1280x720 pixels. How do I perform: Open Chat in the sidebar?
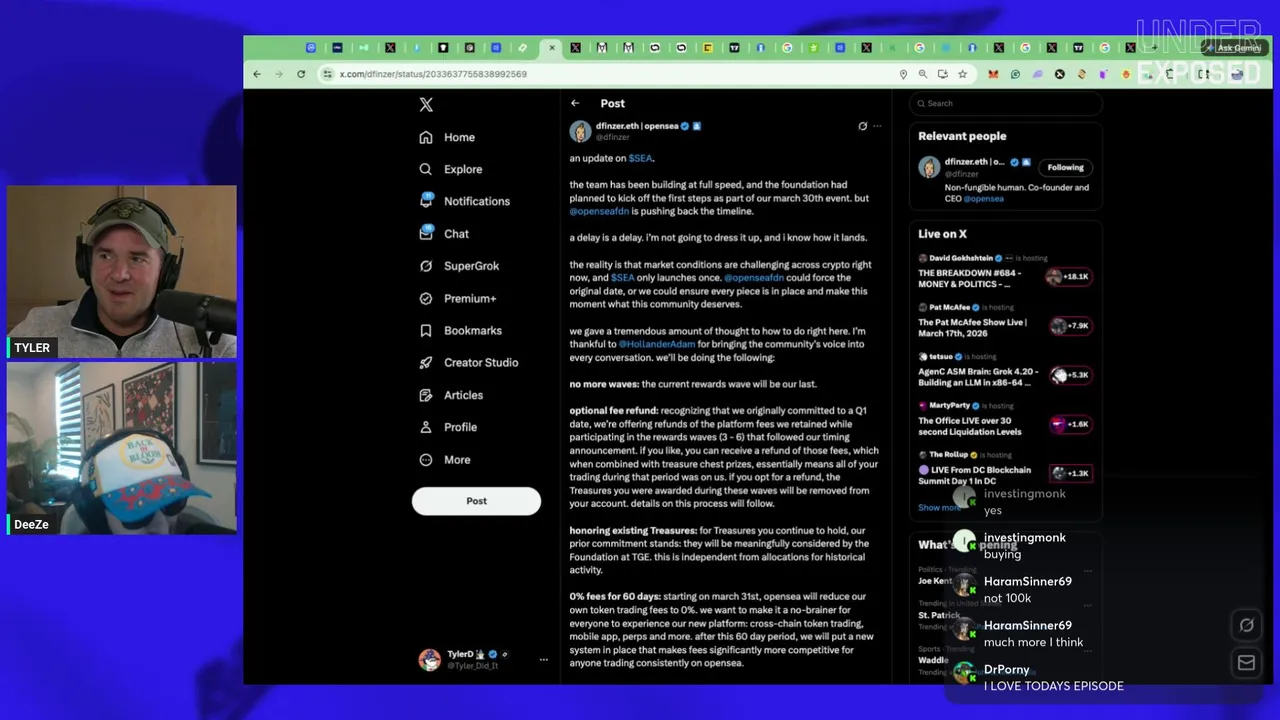[x=444, y=233]
